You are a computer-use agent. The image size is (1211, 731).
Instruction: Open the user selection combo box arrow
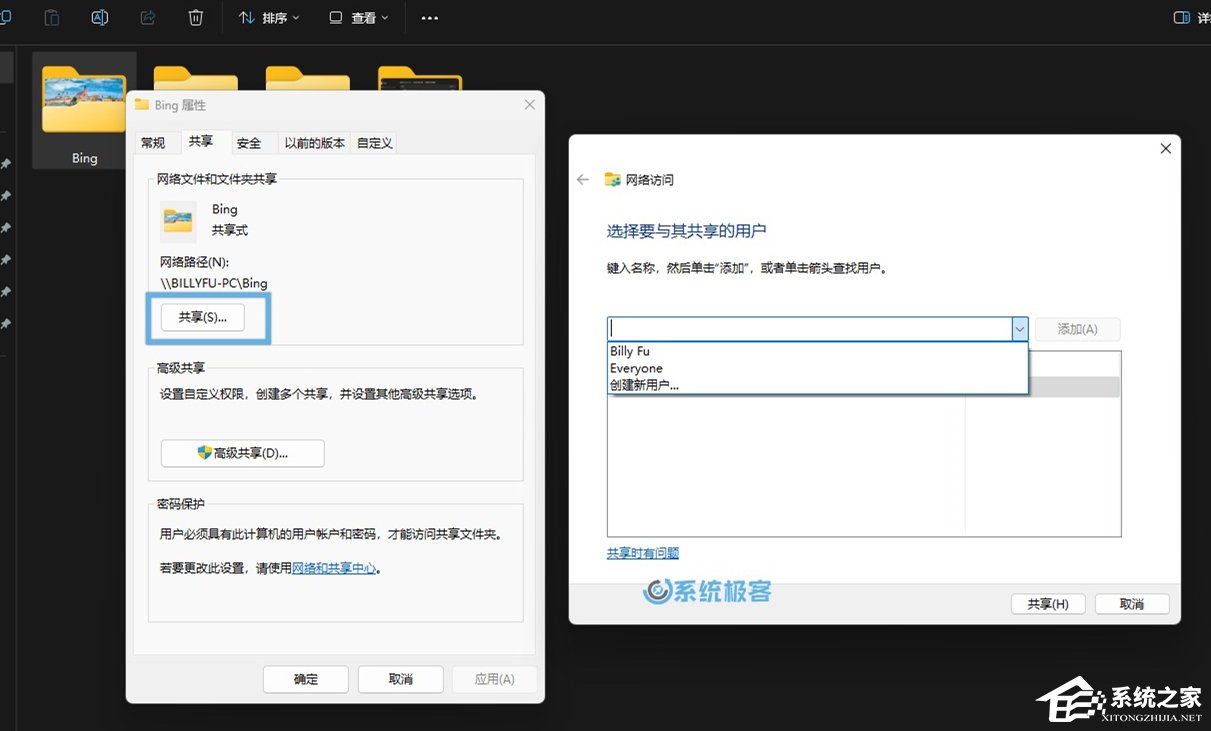(1019, 329)
